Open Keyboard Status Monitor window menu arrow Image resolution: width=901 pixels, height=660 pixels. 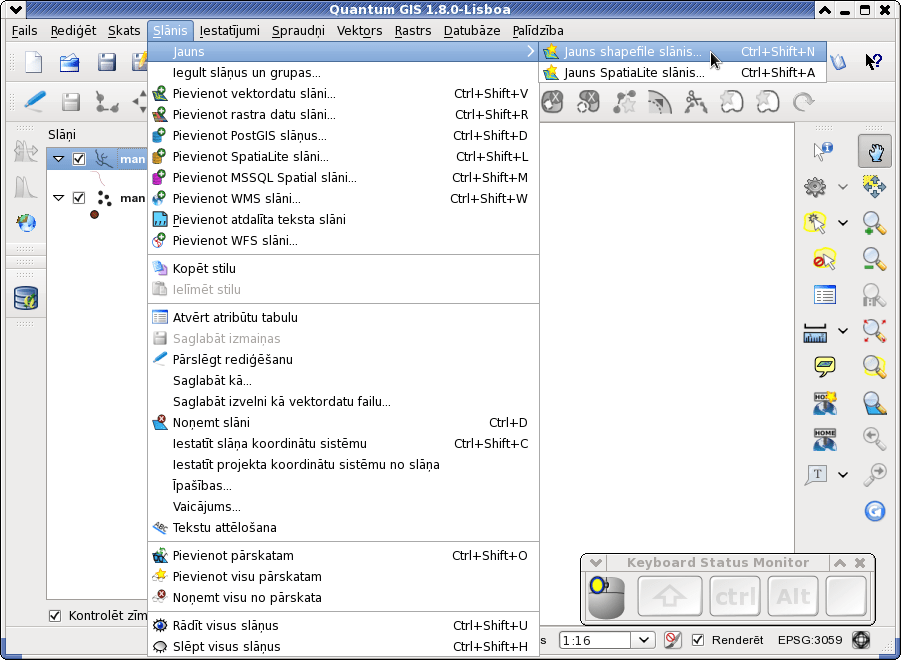click(x=595, y=563)
